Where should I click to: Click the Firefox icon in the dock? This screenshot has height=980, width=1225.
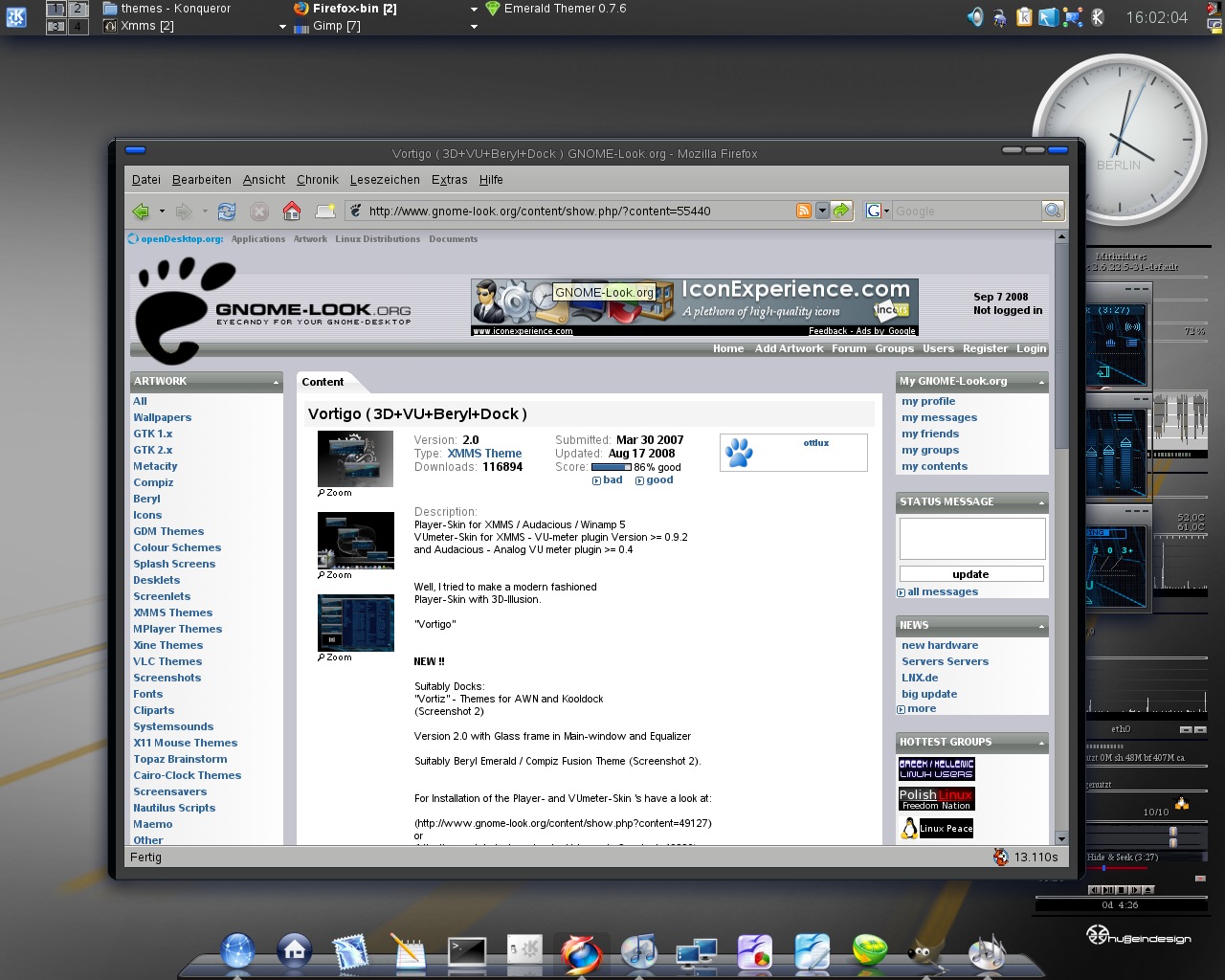[581, 953]
